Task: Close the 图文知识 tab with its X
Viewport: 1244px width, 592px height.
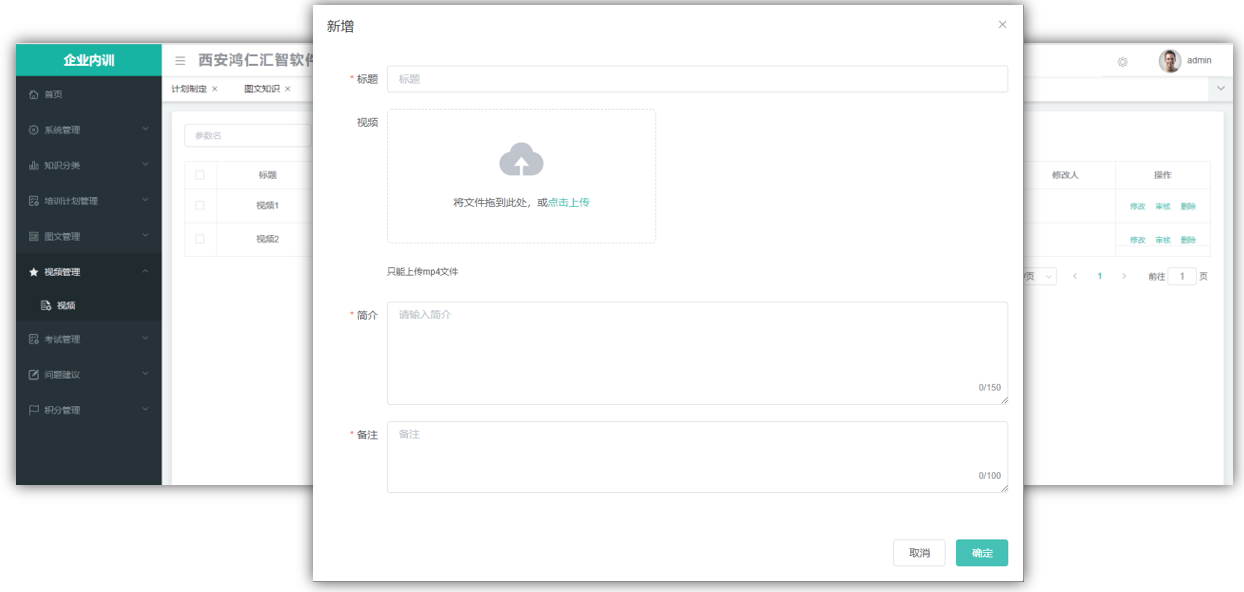Action: [x=288, y=89]
